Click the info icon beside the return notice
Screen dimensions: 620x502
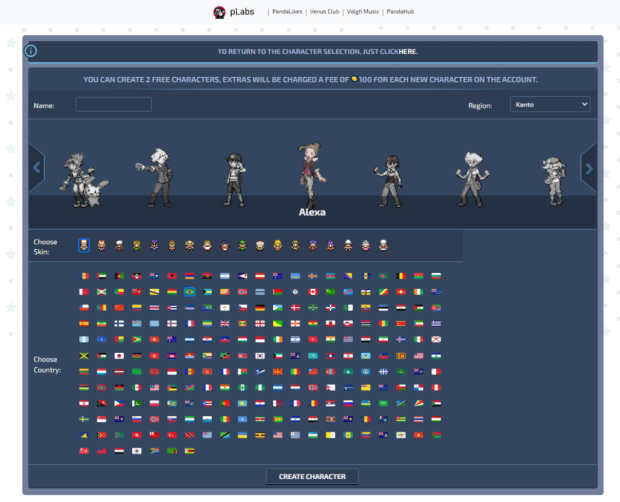(x=31, y=51)
